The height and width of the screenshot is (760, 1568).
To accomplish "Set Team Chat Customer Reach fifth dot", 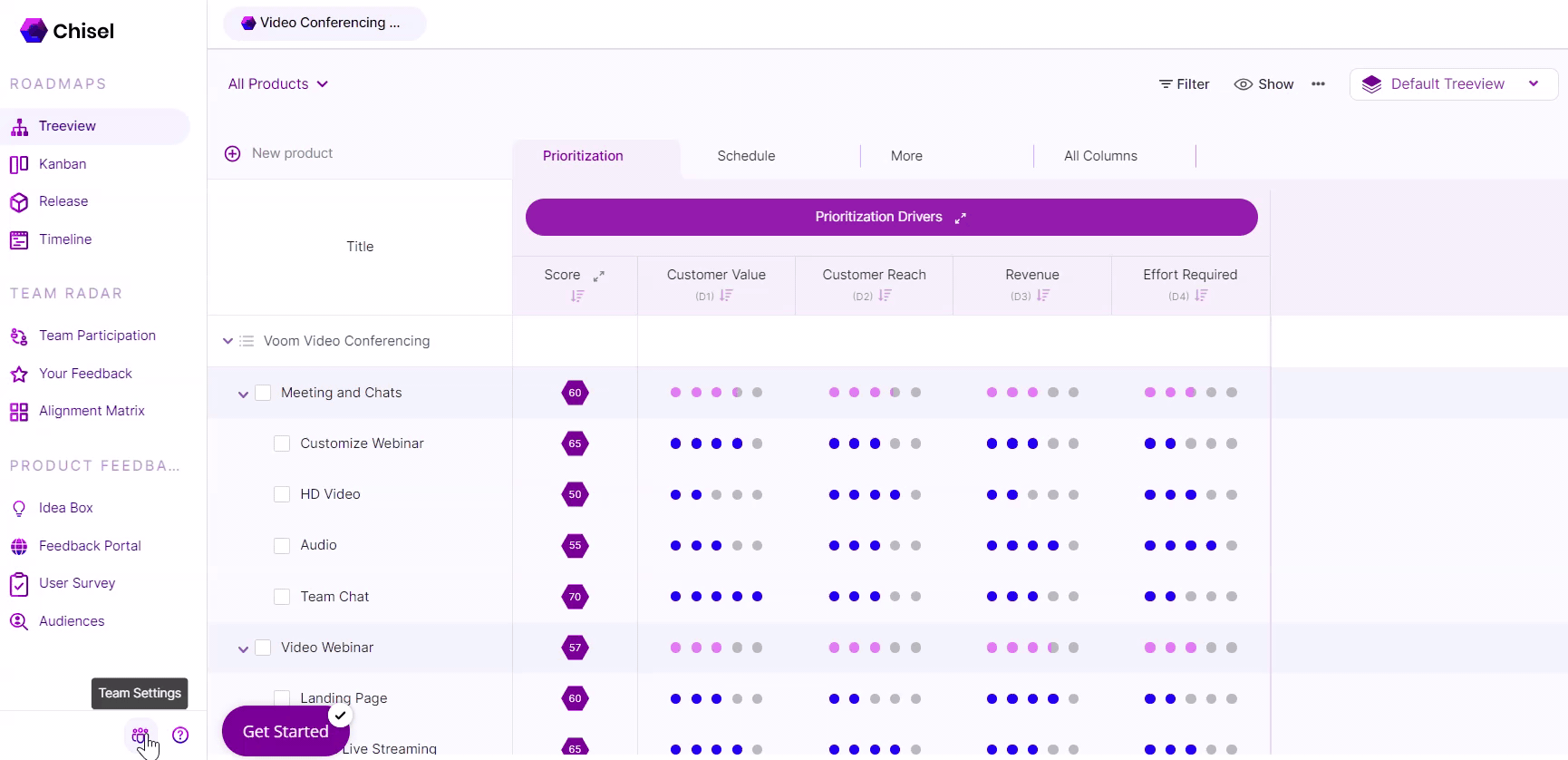I will (x=915, y=597).
